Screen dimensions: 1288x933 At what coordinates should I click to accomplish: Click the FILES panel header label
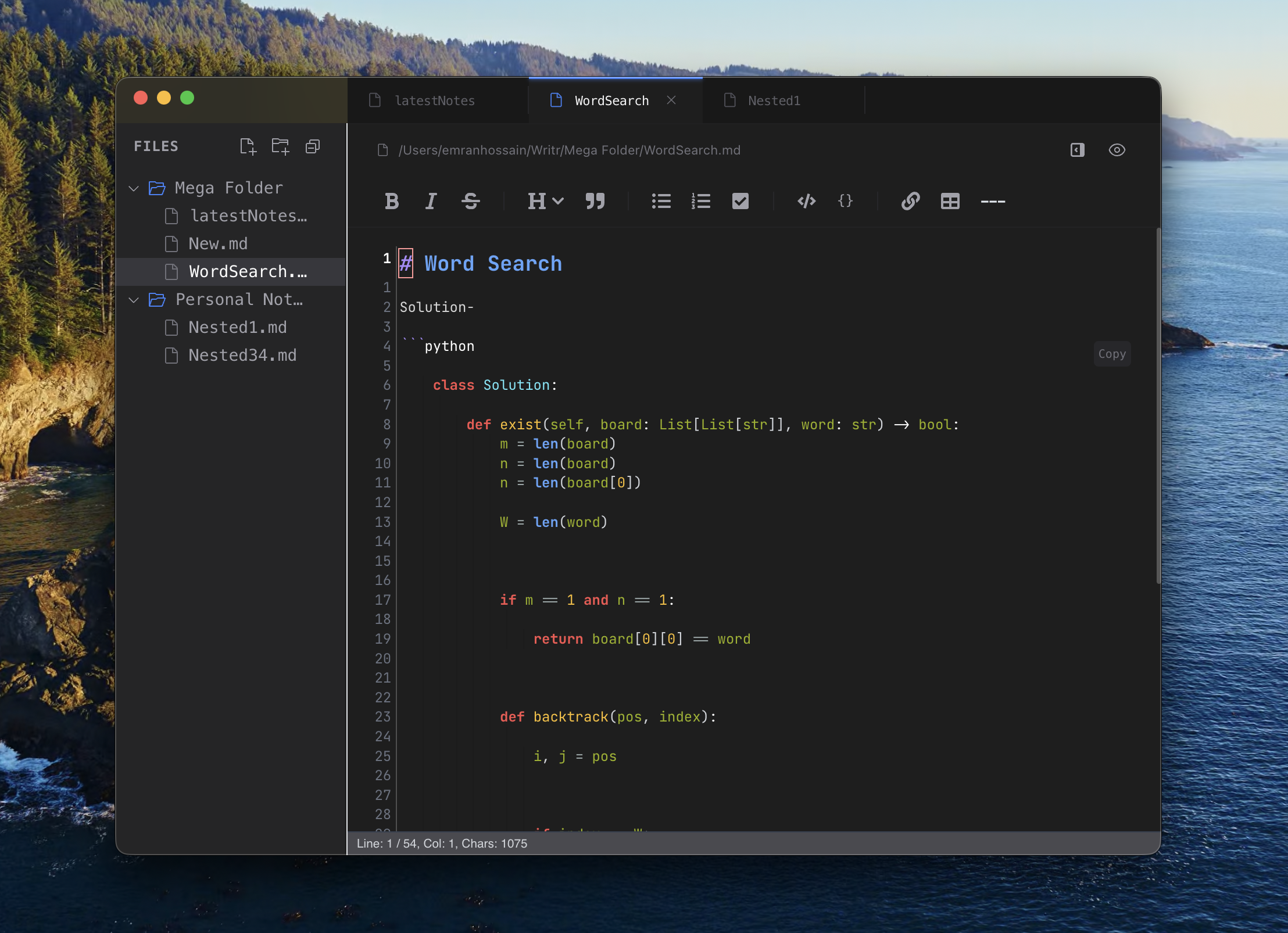point(156,146)
